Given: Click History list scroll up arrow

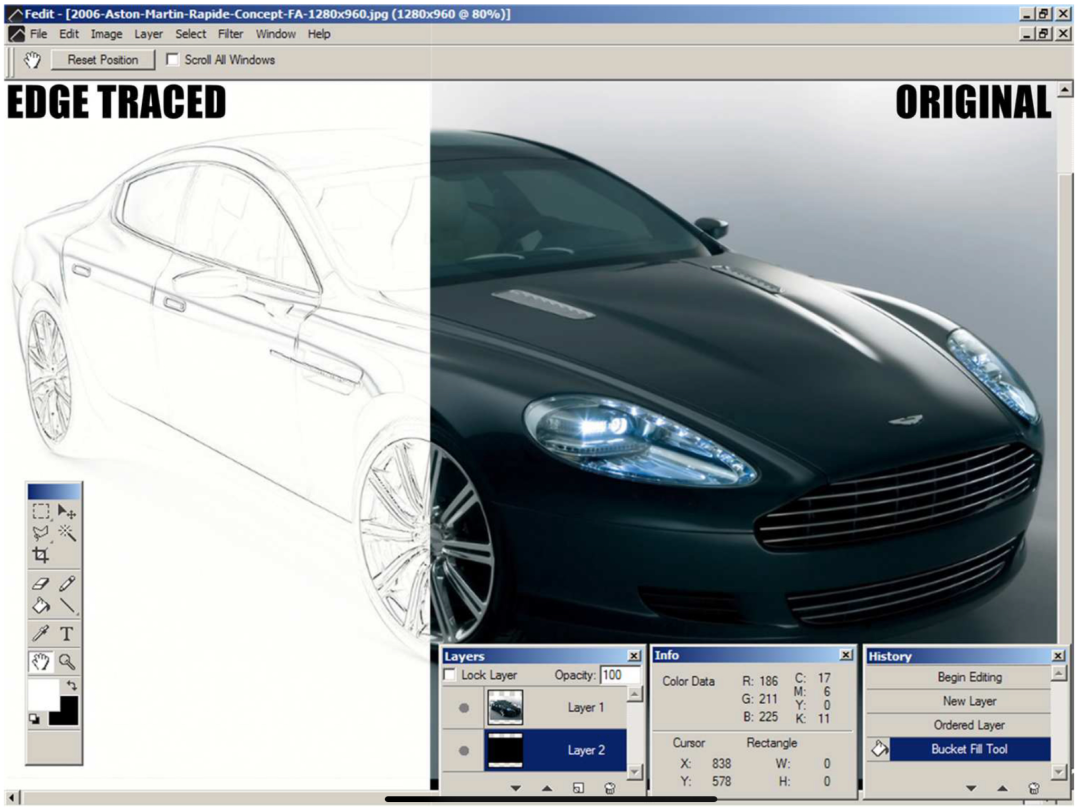Looking at the screenshot, I should 1059,673.
